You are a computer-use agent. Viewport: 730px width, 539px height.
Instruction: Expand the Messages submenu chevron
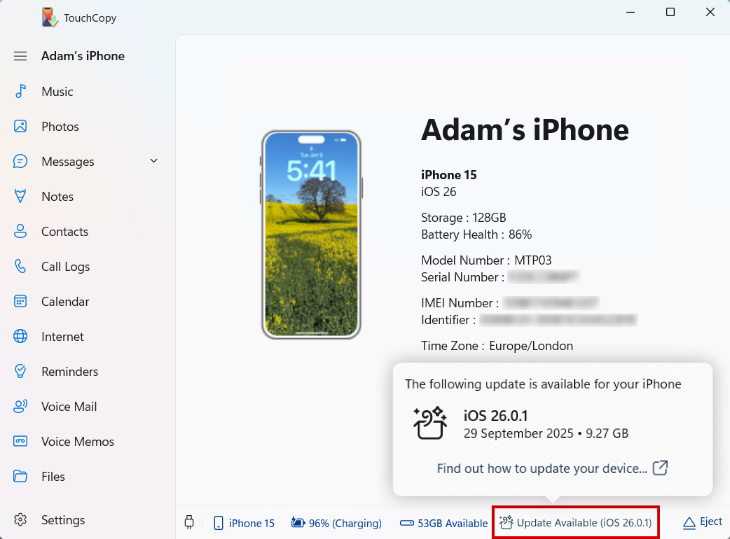(154, 161)
